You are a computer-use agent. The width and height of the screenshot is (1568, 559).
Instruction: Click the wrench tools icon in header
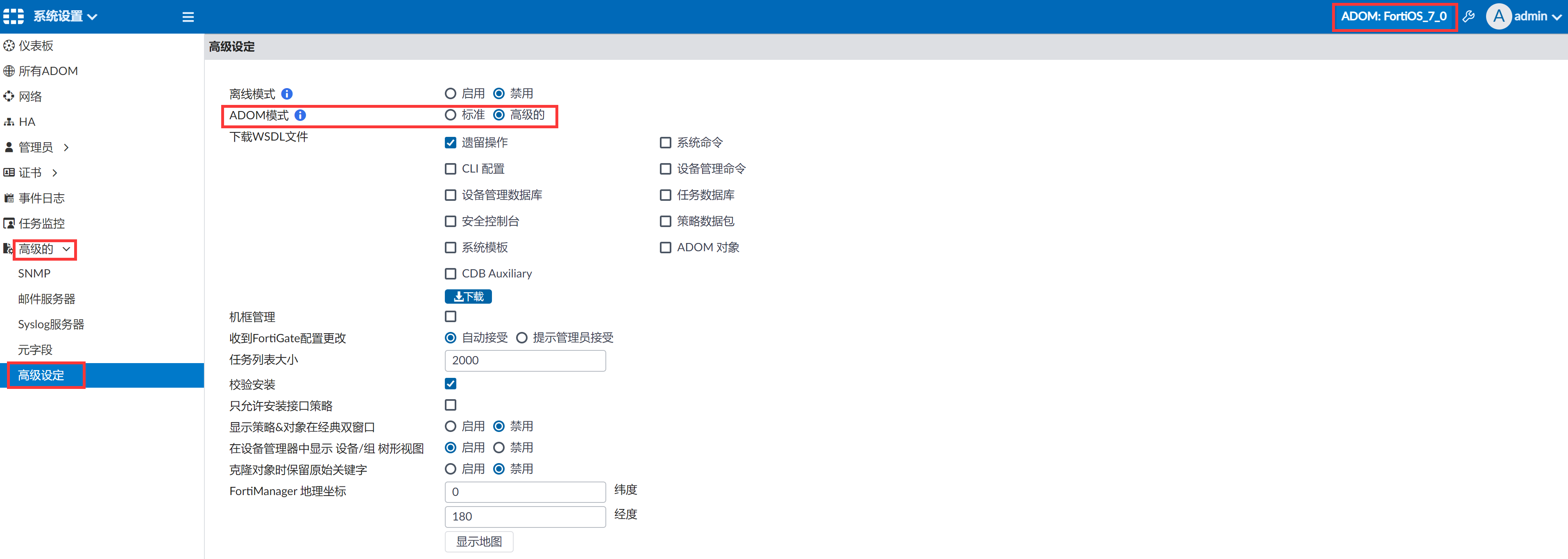click(1468, 16)
